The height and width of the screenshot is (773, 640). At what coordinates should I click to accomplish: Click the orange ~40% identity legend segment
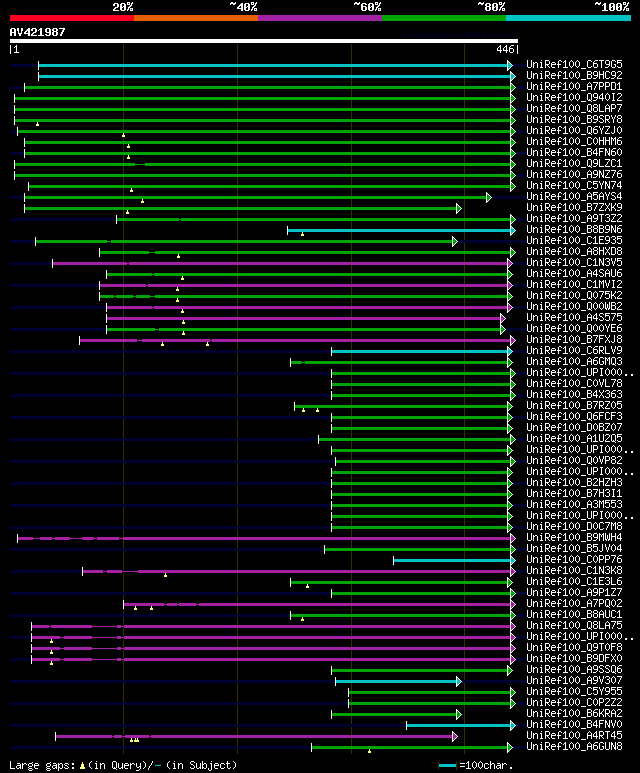tap(196, 18)
